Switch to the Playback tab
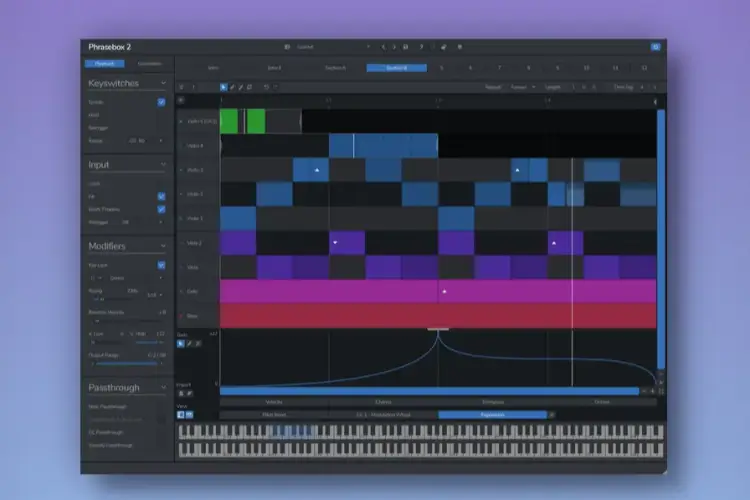Image resolution: width=750 pixels, height=500 pixels. click(105, 64)
